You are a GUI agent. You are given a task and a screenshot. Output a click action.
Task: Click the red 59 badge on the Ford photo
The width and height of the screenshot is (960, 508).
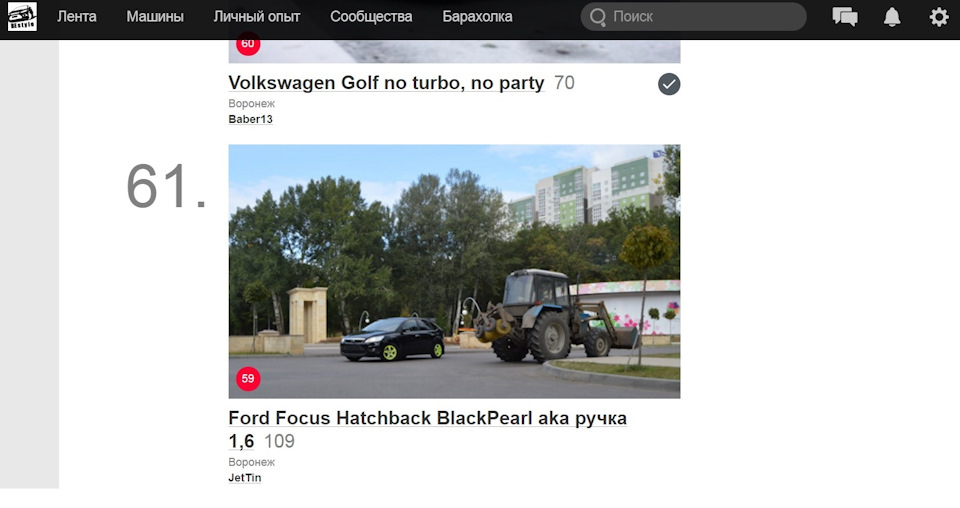pos(248,379)
